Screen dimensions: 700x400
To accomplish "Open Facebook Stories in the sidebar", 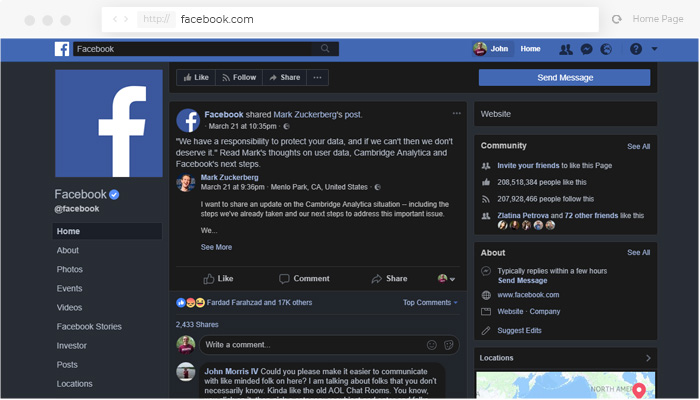I will (x=89, y=327).
